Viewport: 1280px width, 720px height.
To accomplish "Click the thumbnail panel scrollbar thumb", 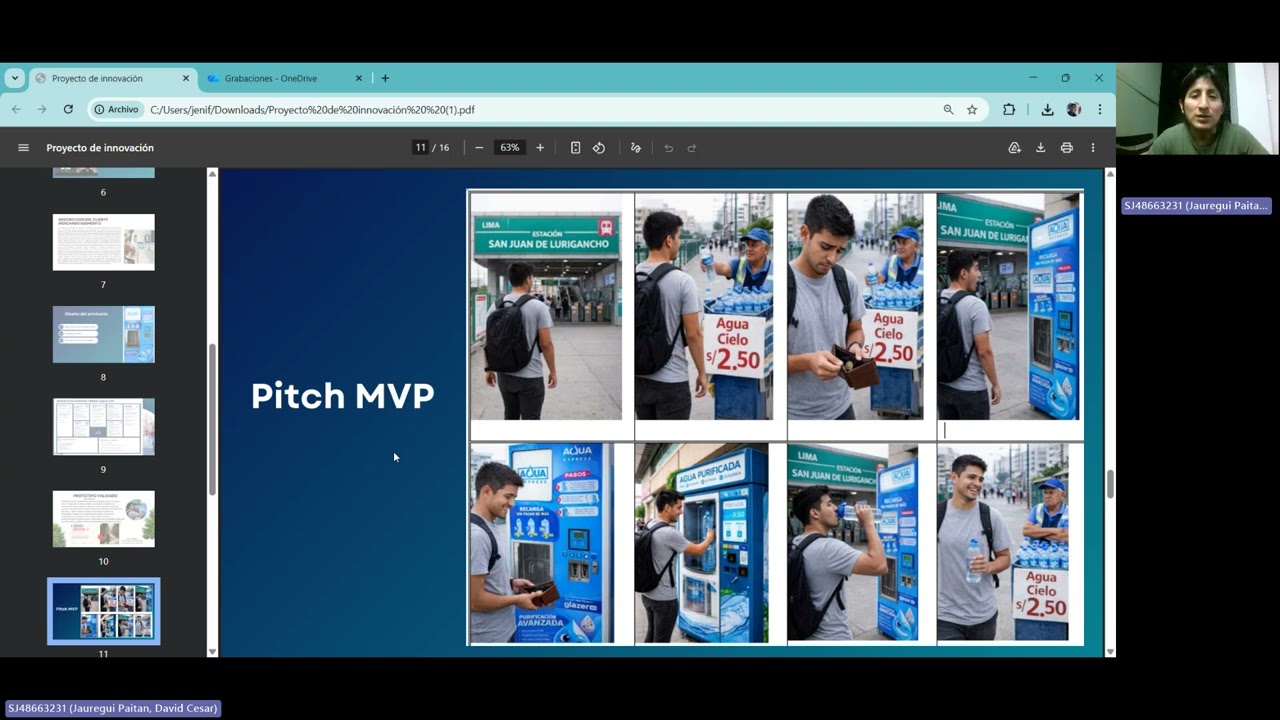I will (x=212, y=419).
